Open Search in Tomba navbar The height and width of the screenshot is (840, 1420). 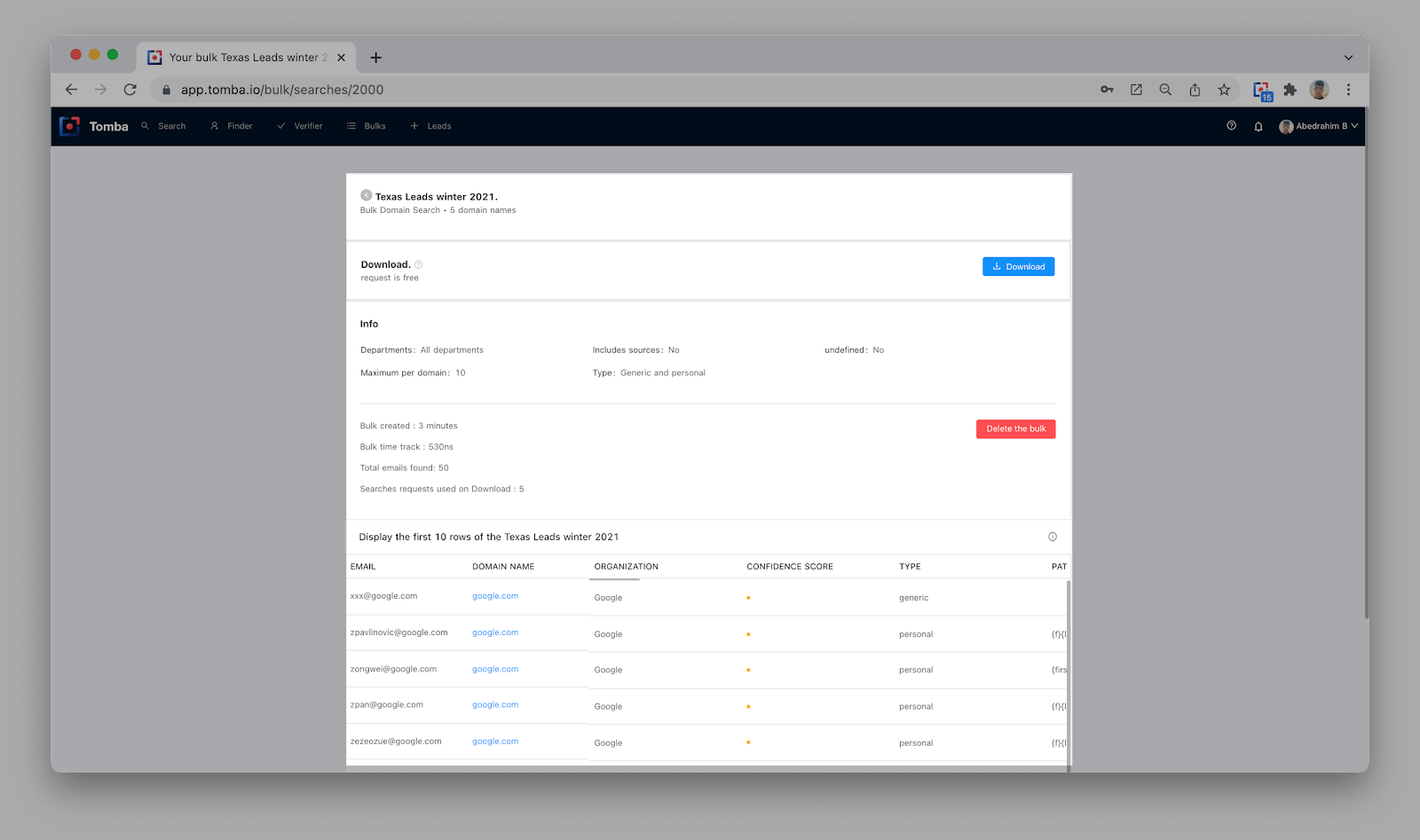click(x=163, y=126)
